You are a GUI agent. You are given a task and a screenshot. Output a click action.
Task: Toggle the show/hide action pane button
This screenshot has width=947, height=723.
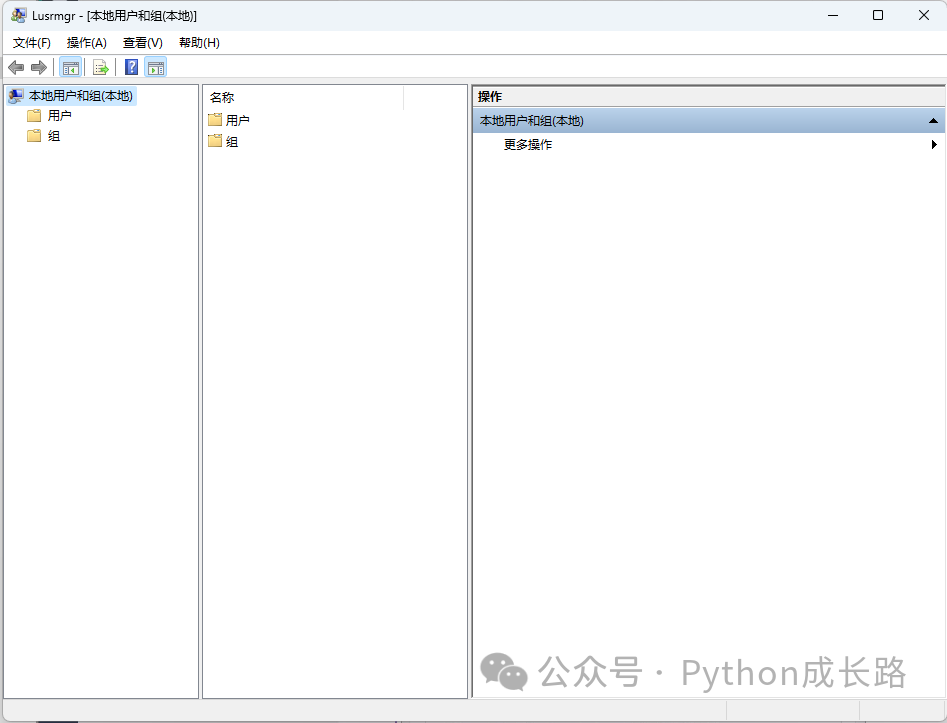tap(155, 67)
